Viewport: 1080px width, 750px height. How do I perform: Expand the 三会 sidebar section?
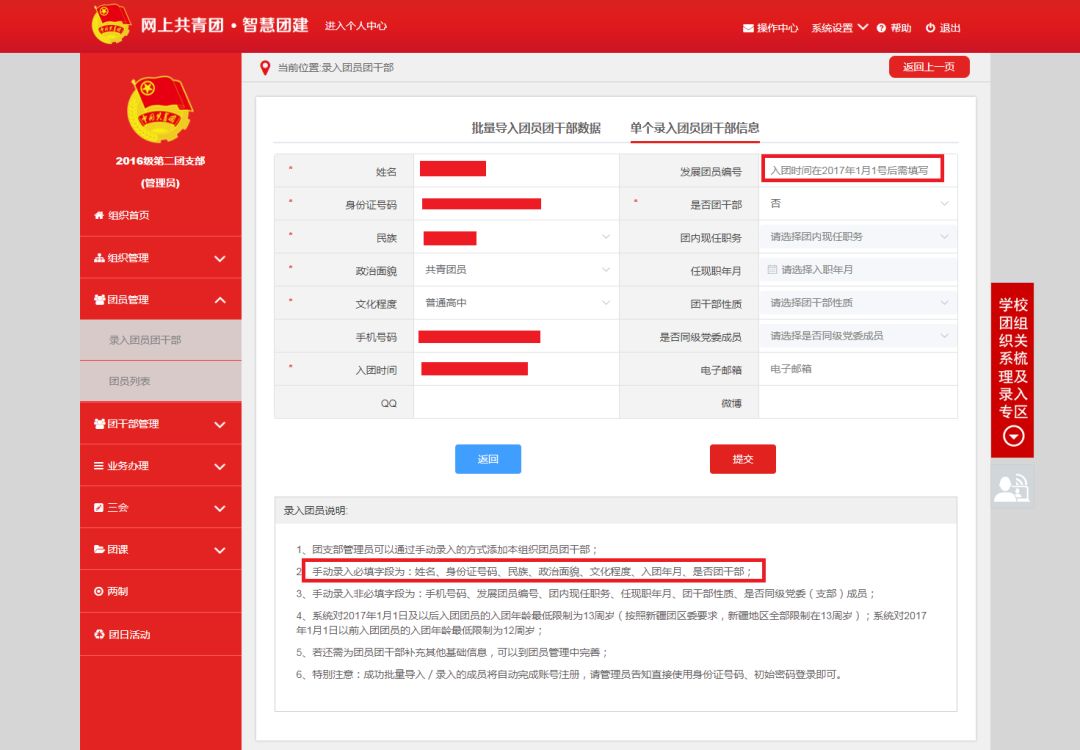tap(219, 508)
